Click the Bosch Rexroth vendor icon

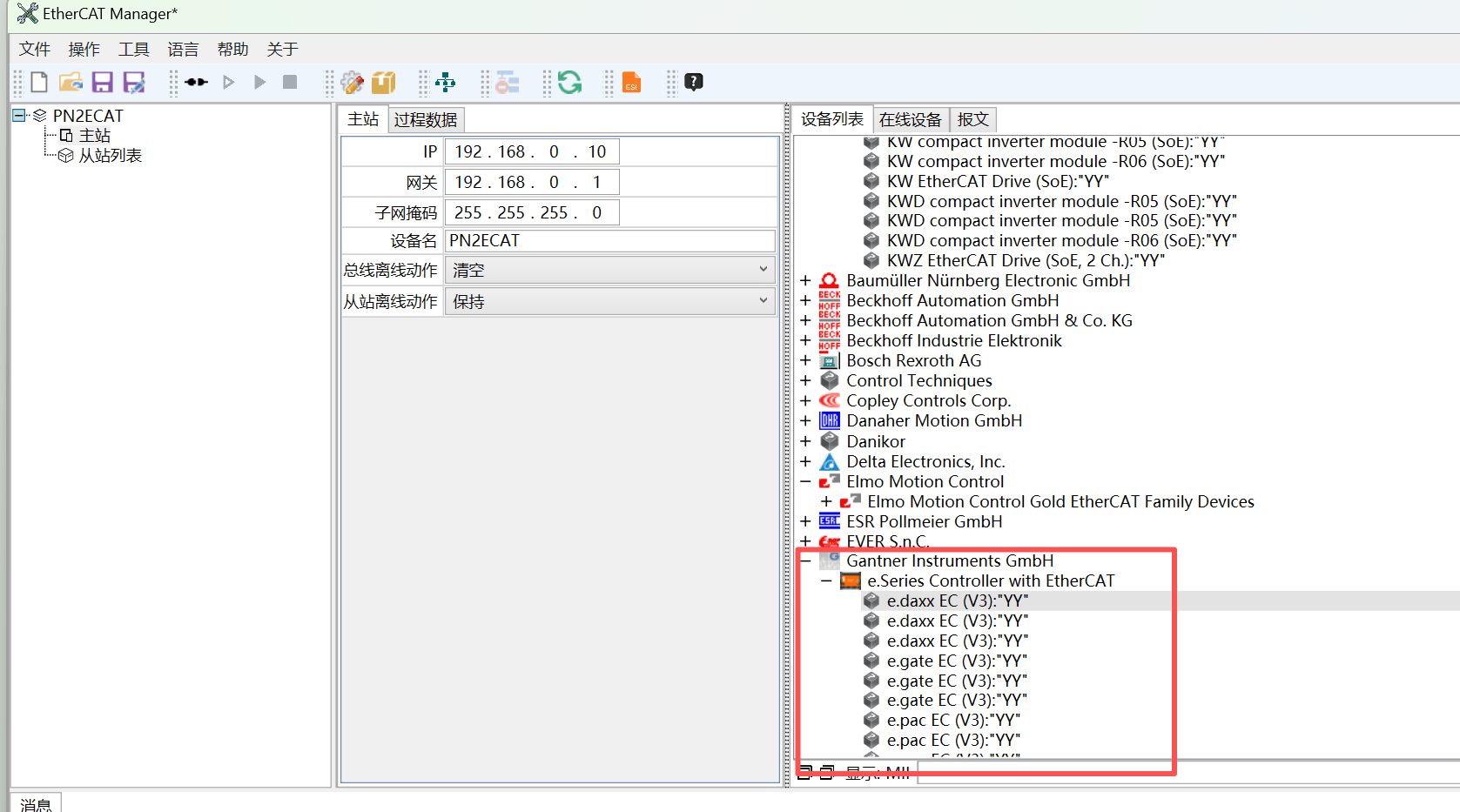point(829,360)
